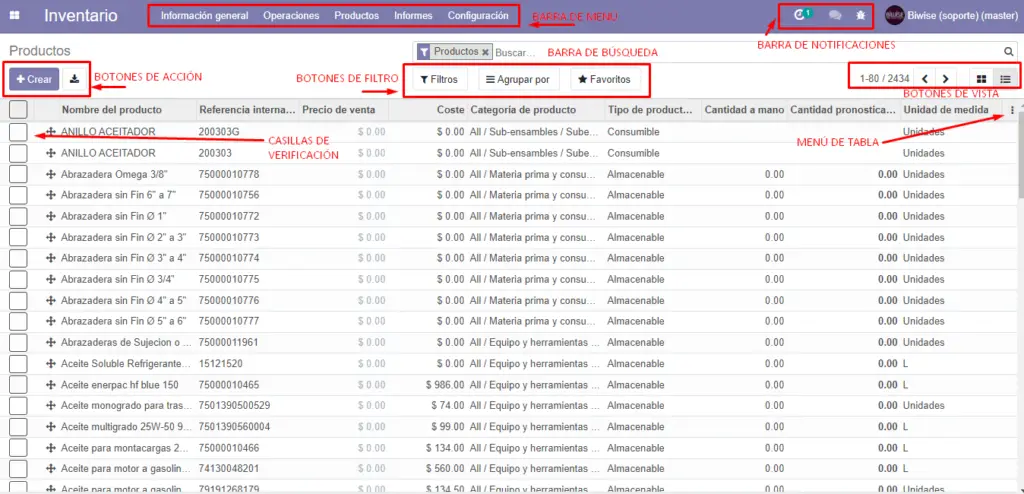Check the Aceite para motor 74130048201 row
Image resolution: width=1024 pixels, height=494 pixels.
coord(18,469)
